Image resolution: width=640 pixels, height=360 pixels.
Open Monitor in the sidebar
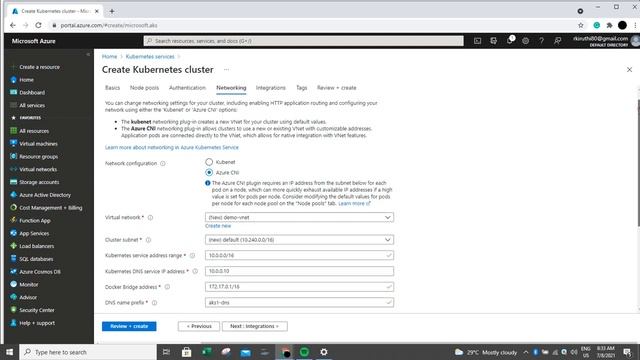point(29,284)
